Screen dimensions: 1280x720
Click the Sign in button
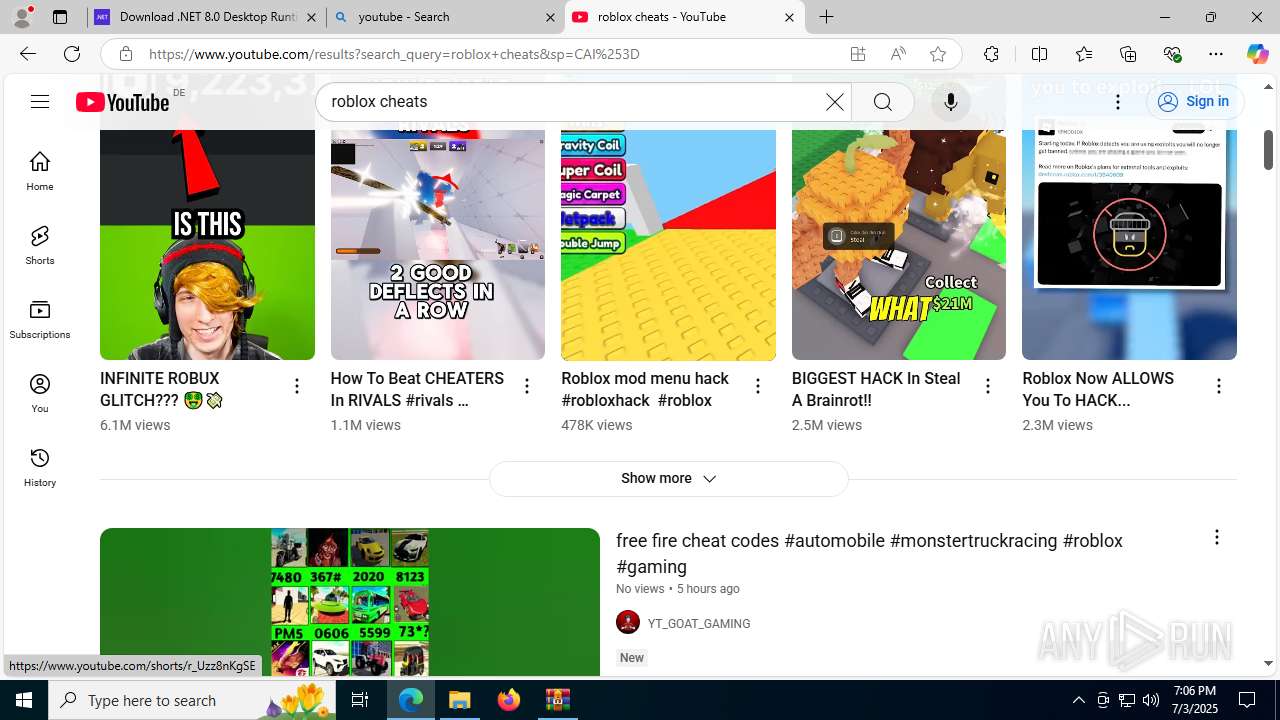[1194, 101]
